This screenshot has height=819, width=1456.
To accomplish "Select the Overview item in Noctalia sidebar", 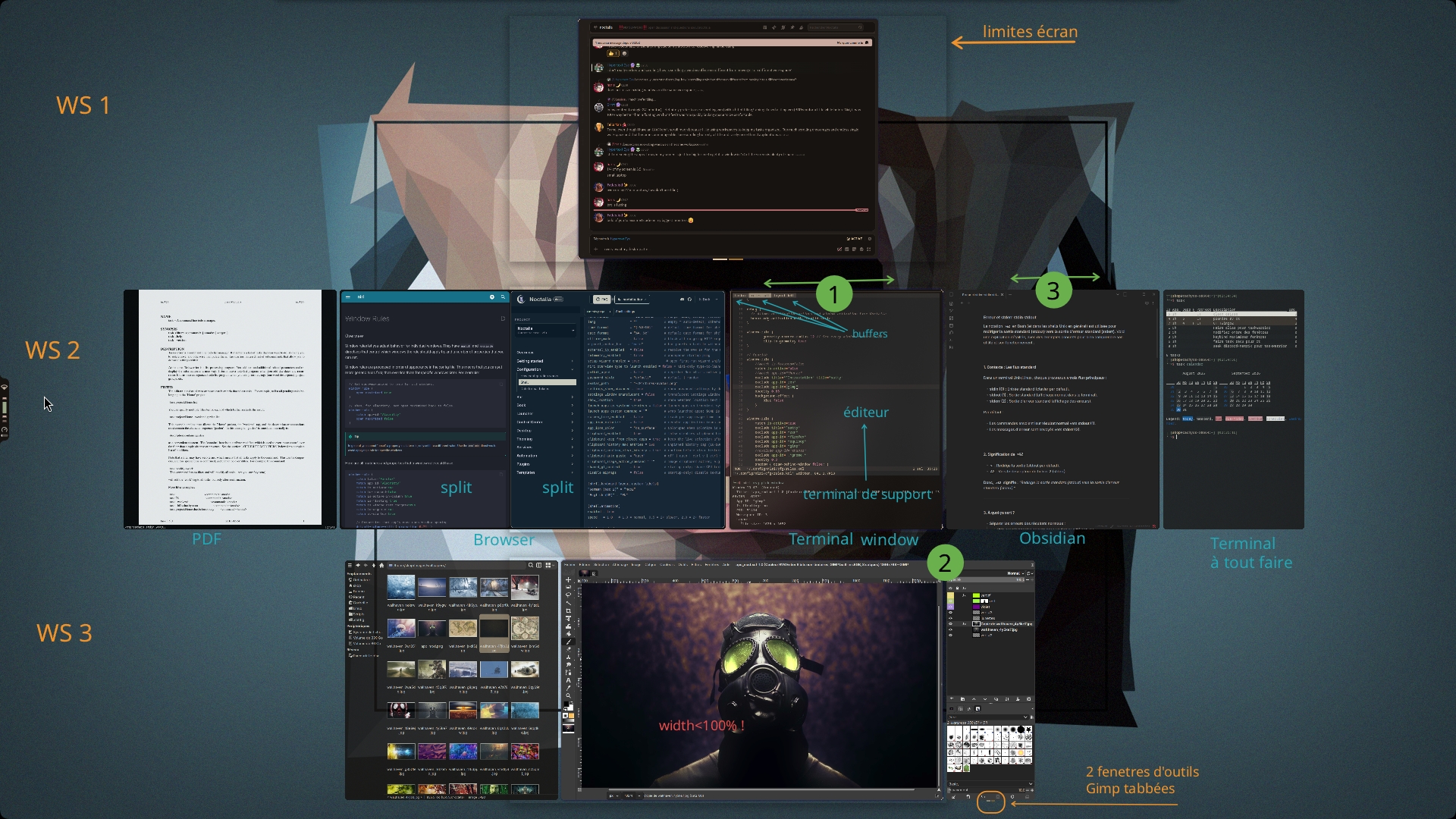I will coord(525,353).
